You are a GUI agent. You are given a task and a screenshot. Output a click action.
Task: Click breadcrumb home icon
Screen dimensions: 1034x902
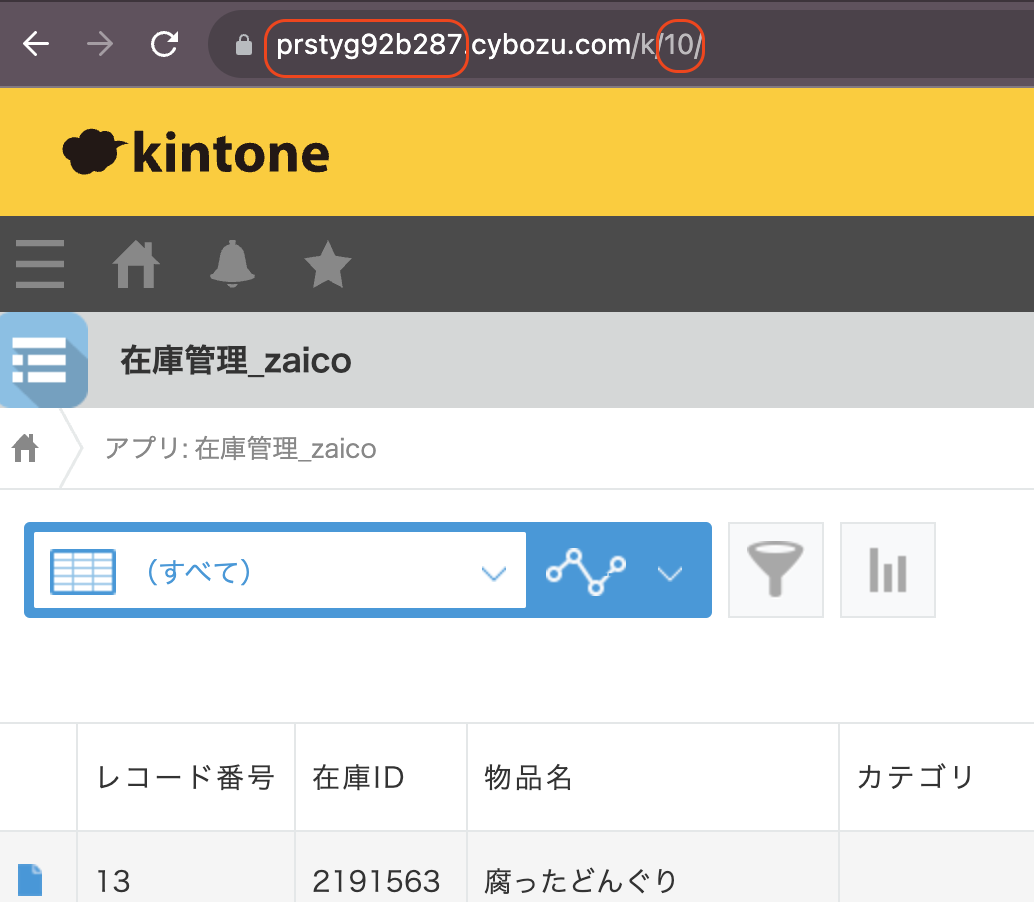pos(25,448)
